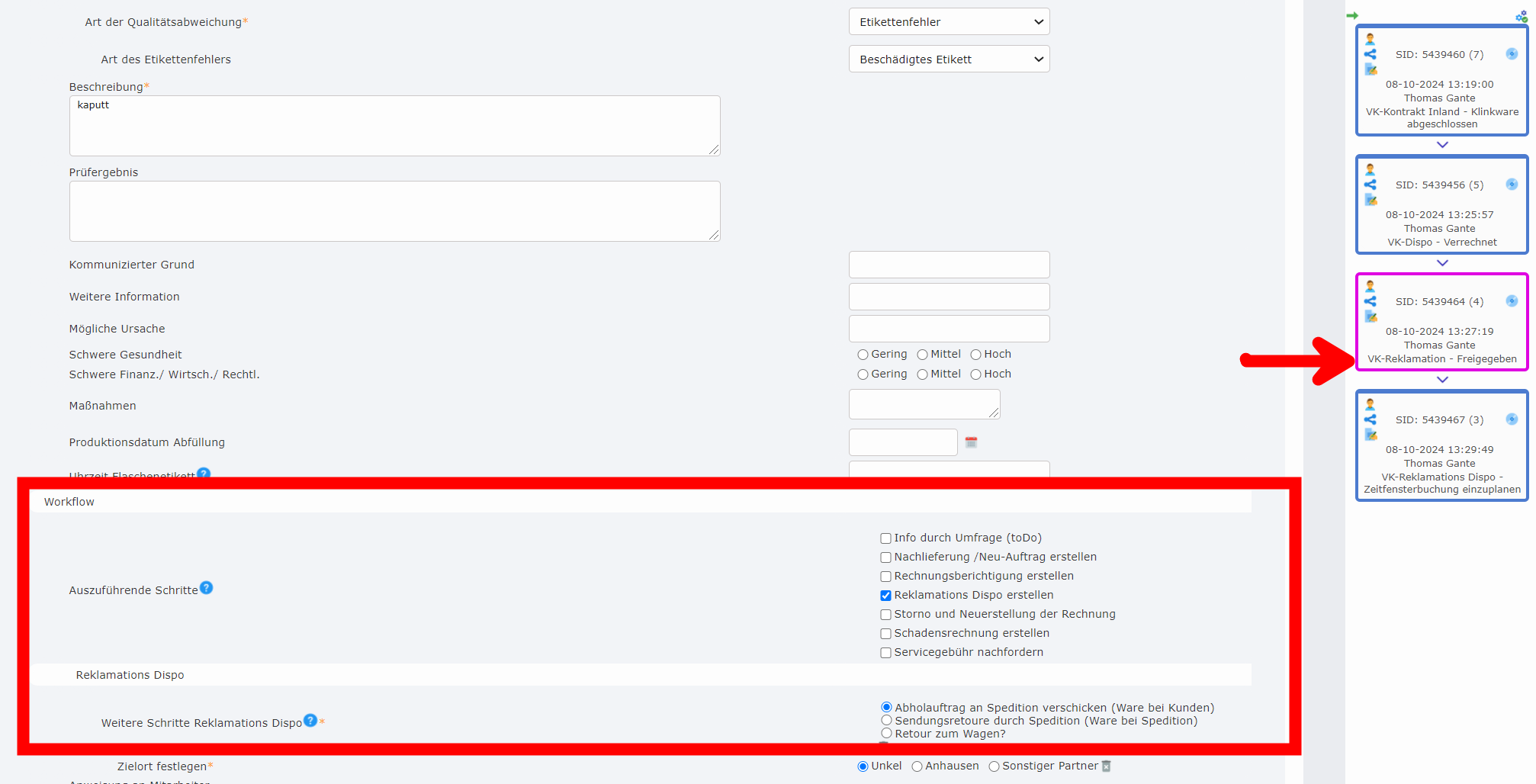Select Hoch for Schwere Gesundheit
The image size is (1536, 784).
pos(975,355)
